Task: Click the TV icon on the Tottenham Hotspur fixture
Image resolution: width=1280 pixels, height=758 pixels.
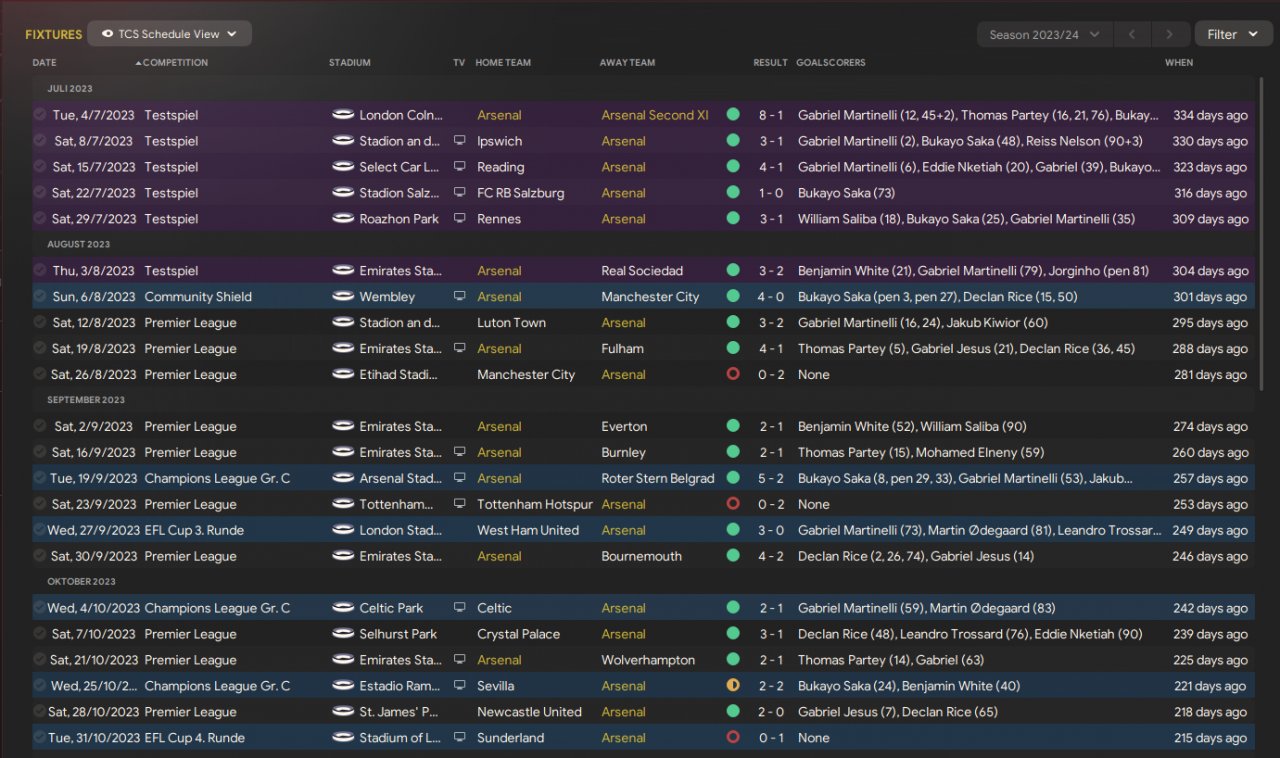Action: (460, 504)
